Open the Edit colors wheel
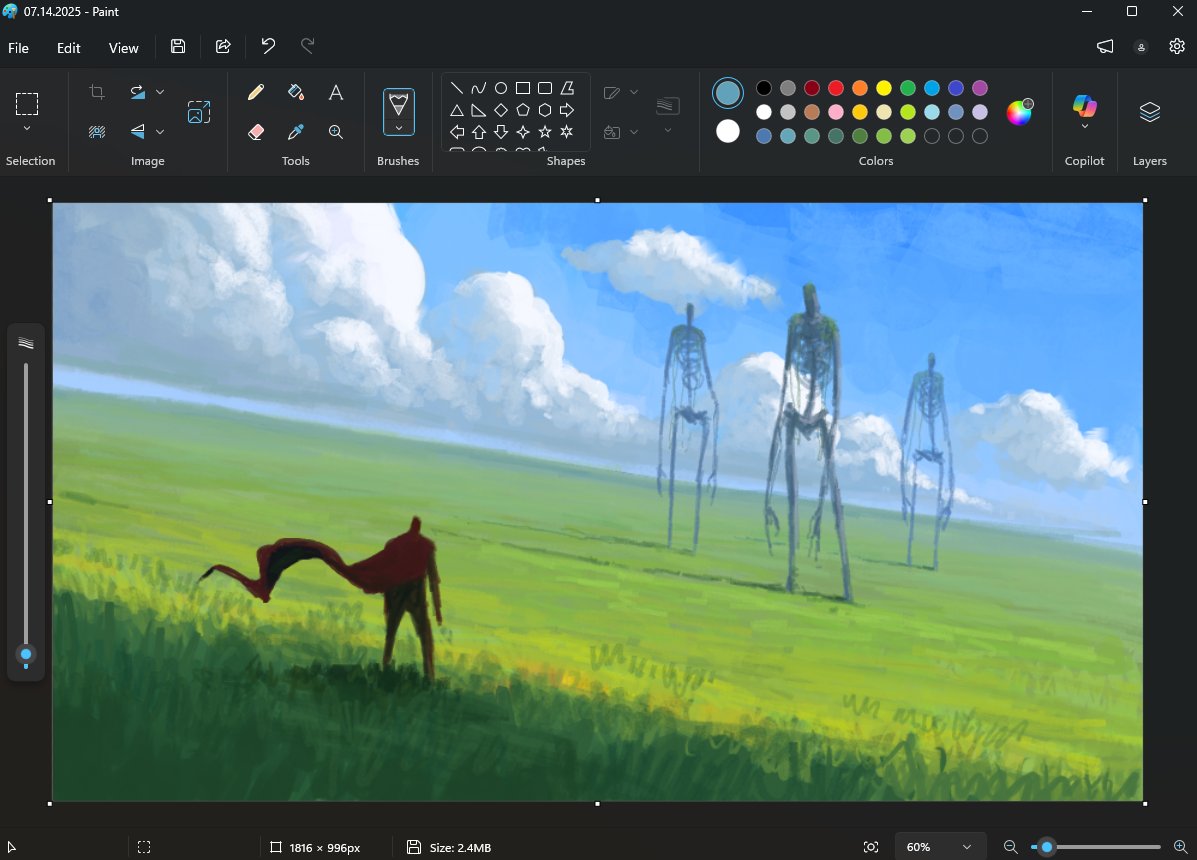Image resolution: width=1197 pixels, height=860 pixels. 1019,112
